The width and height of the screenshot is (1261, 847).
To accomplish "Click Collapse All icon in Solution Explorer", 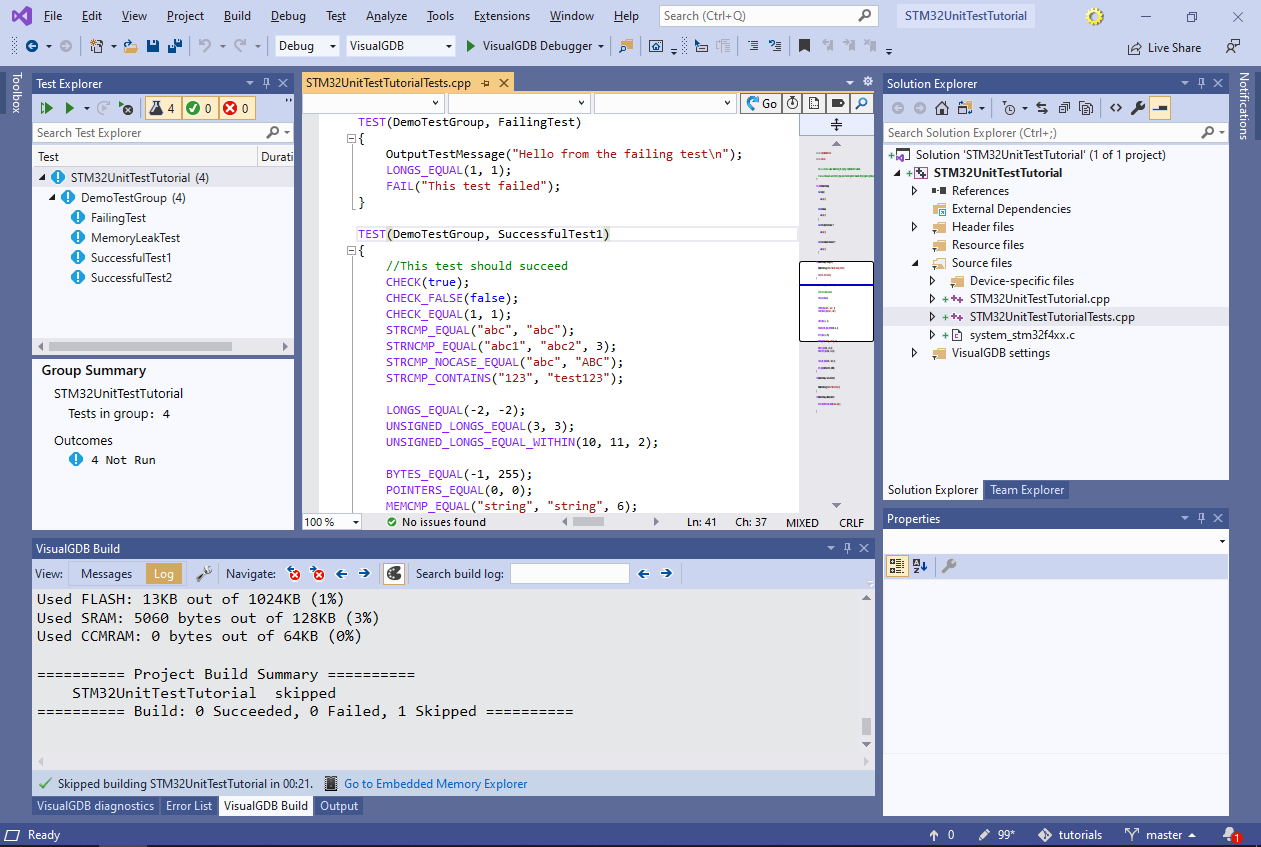I will 1064,108.
